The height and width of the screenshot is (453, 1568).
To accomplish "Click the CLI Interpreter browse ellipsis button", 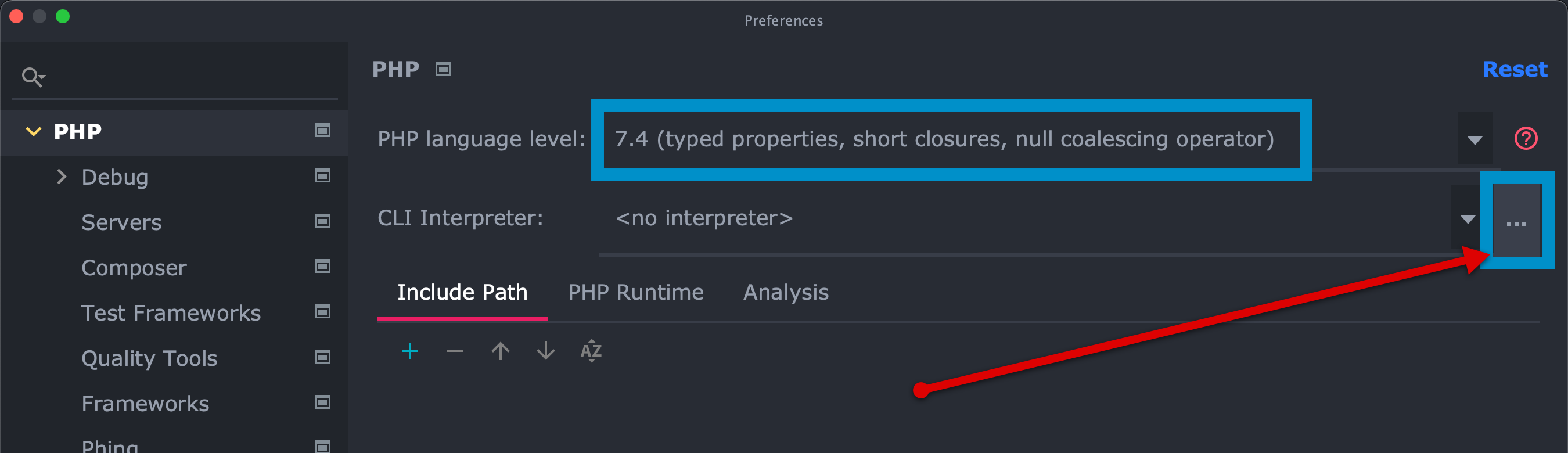I will click(x=1516, y=222).
